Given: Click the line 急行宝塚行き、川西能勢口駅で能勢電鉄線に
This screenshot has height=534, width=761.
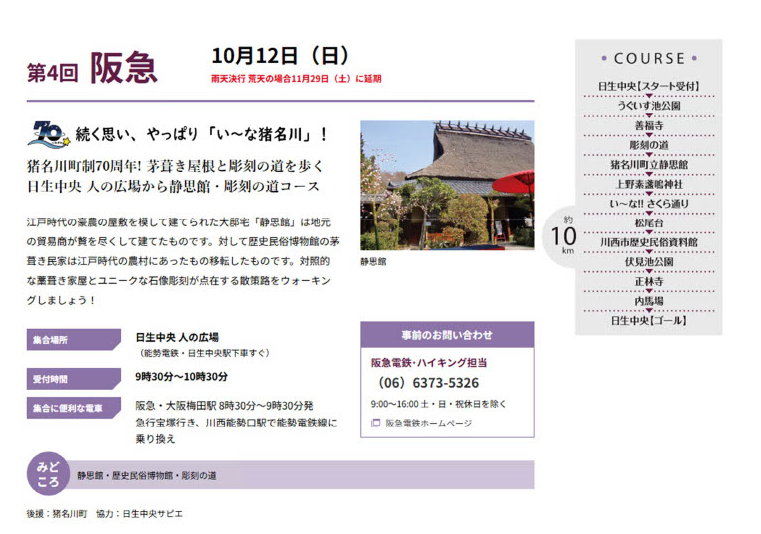Looking at the screenshot, I should point(236,423).
